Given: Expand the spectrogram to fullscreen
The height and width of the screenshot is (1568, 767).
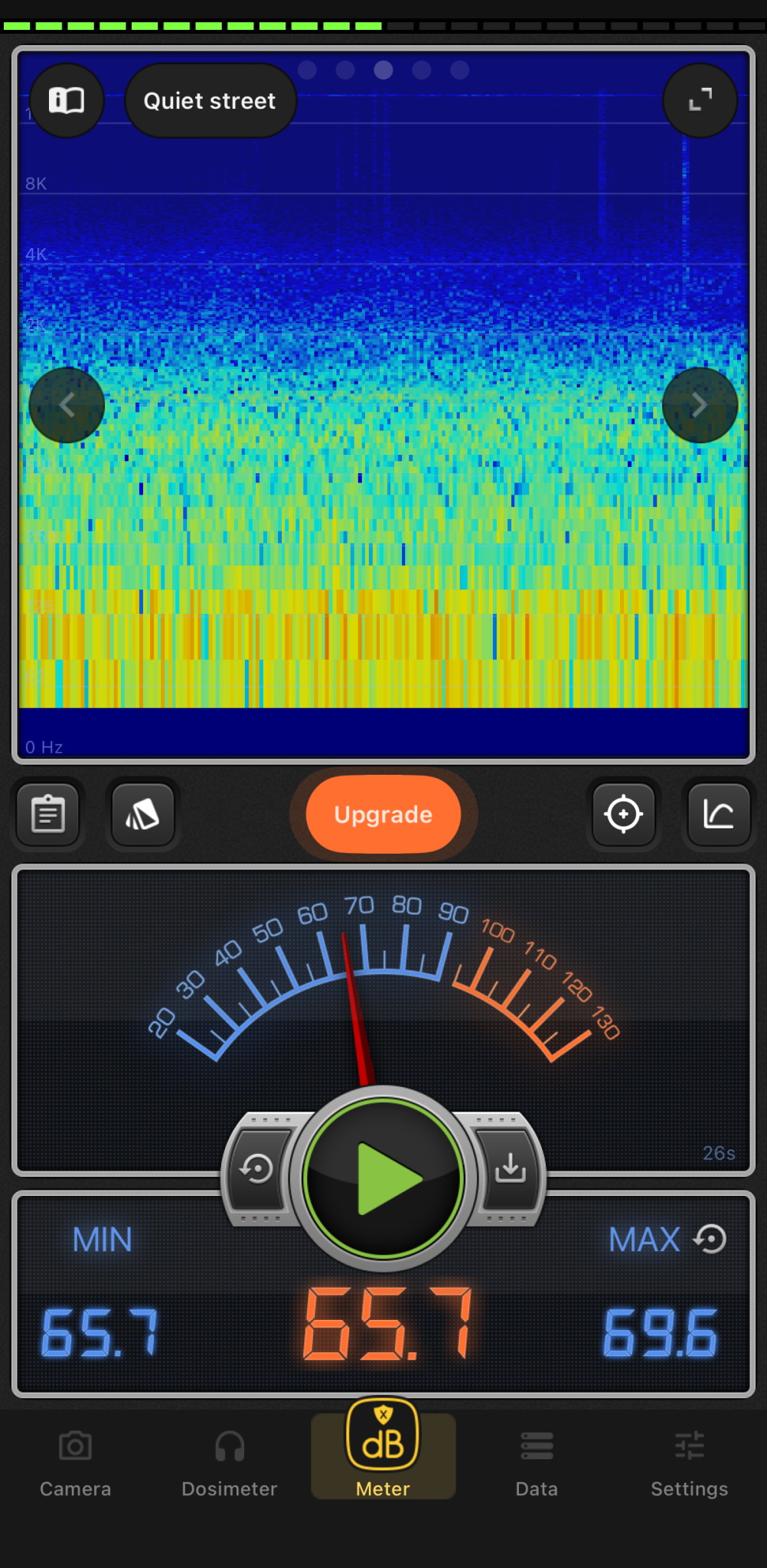Looking at the screenshot, I should (700, 100).
